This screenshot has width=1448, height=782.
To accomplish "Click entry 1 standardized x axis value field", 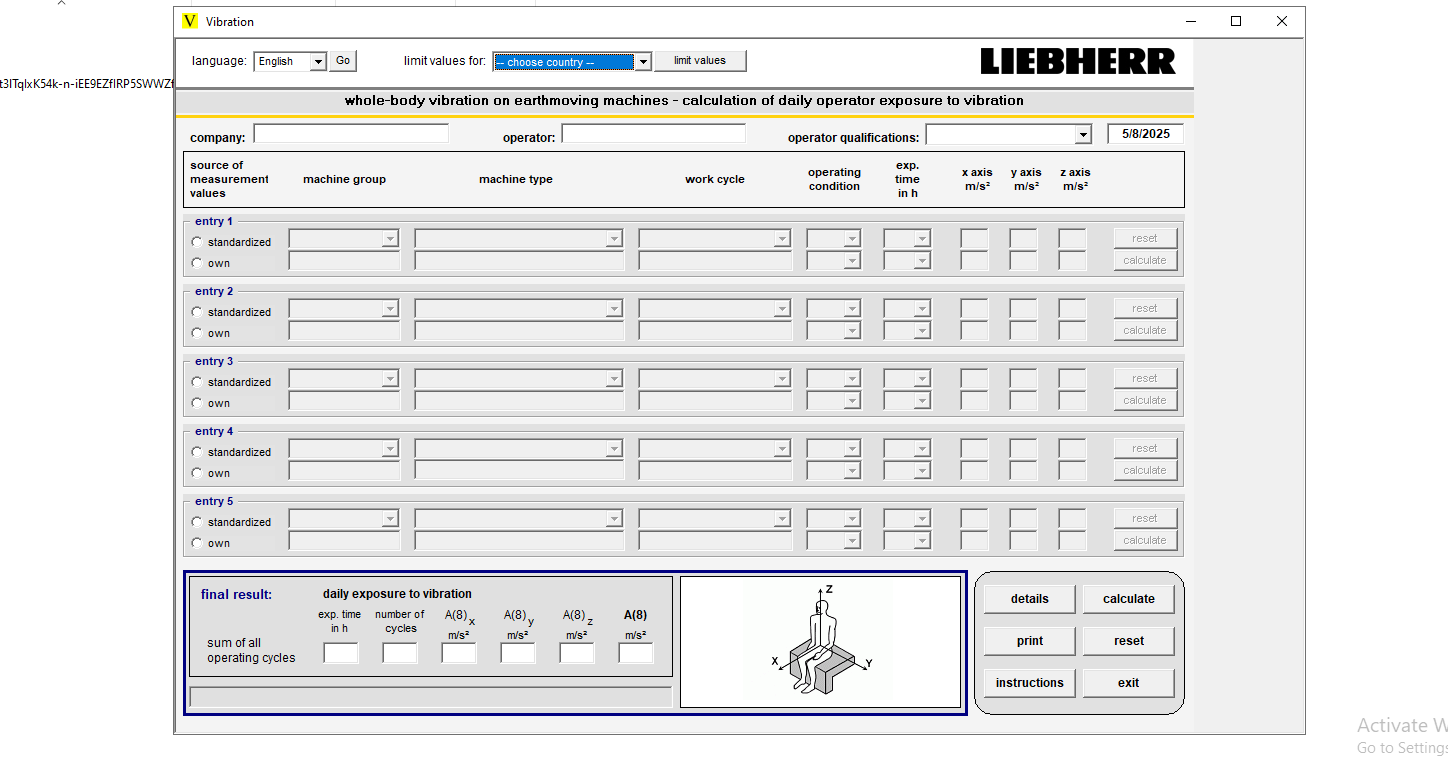I will [974, 239].
